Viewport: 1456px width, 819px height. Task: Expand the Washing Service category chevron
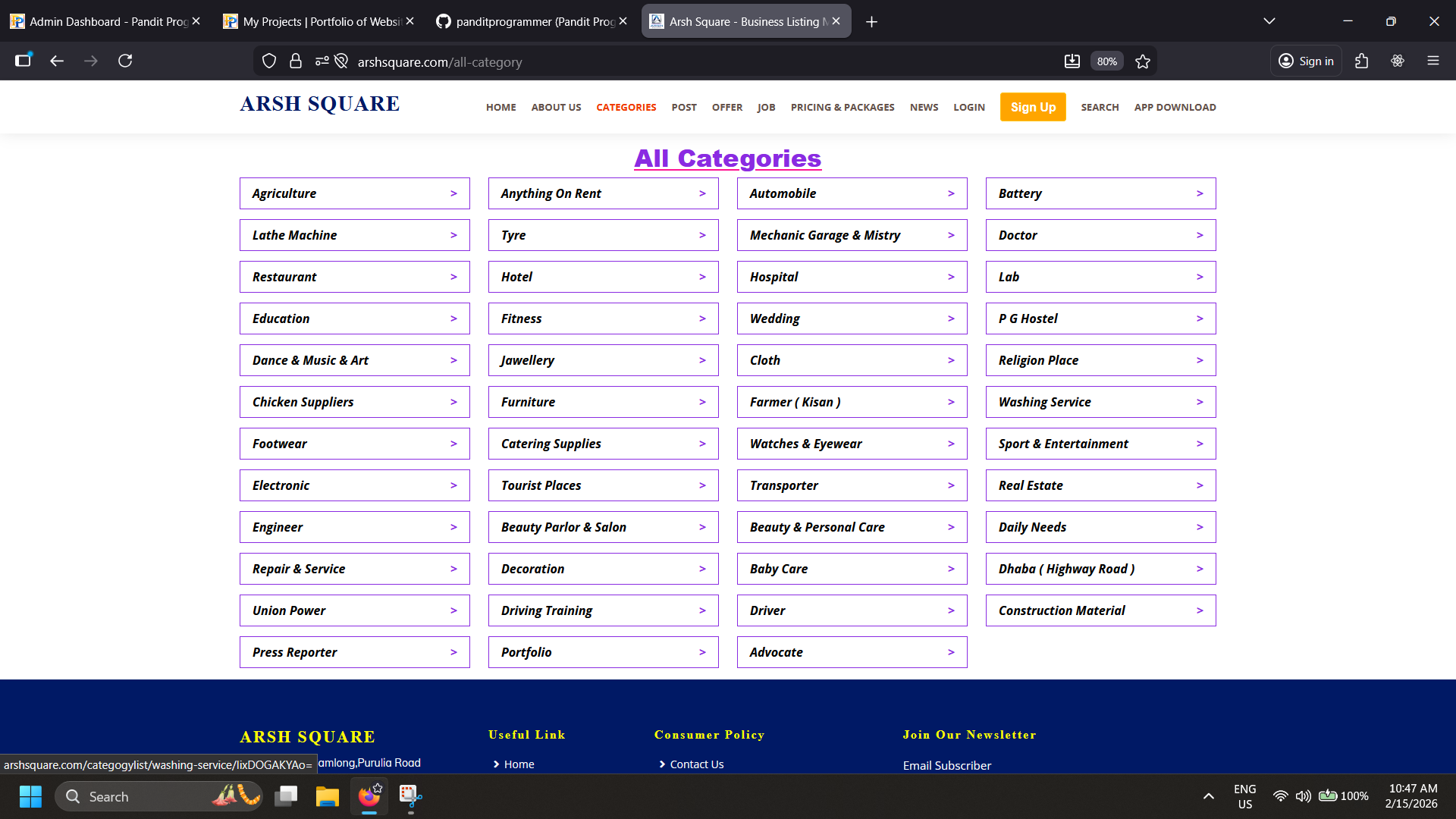coord(1200,402)
